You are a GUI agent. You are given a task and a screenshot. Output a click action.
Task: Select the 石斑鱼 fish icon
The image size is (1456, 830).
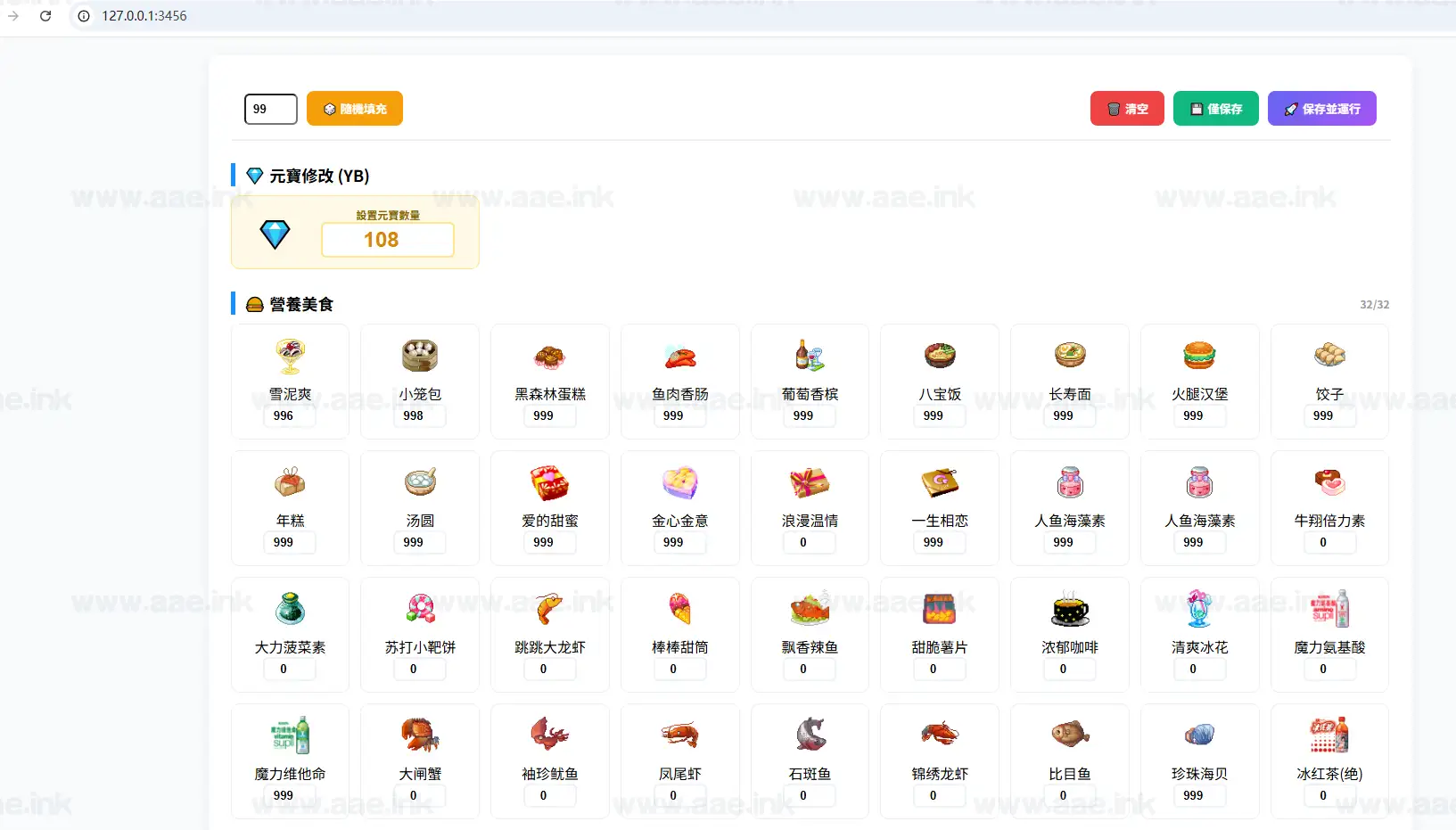(810, 735)
